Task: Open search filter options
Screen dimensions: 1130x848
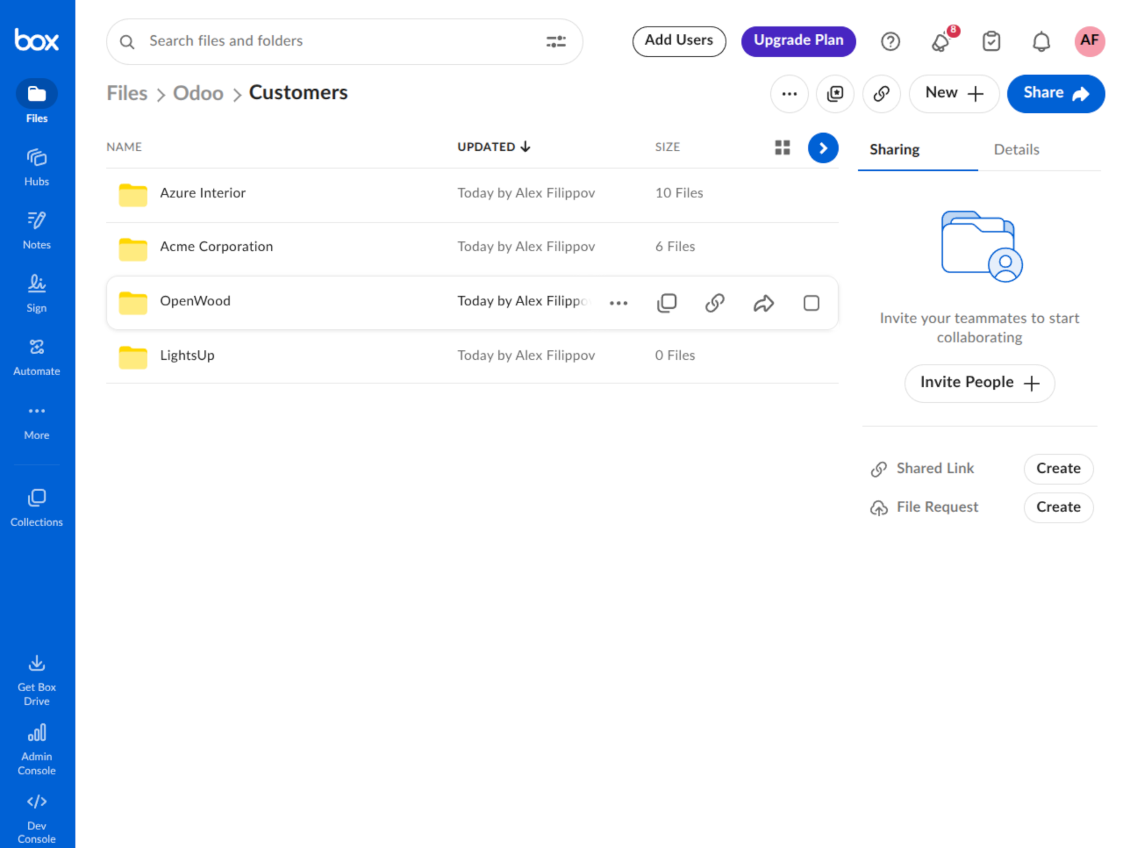Action: click(556, 42)
